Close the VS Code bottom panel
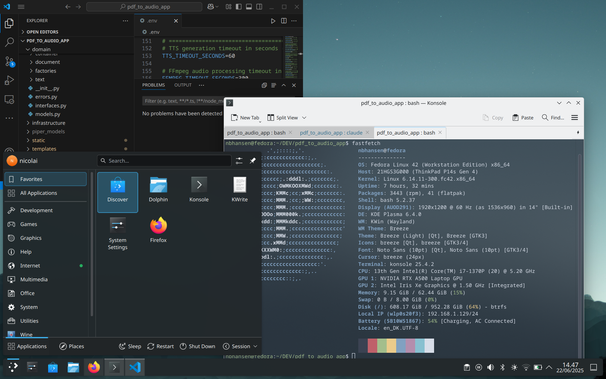Viewport: 606px width, 379px height. (294, 85)
